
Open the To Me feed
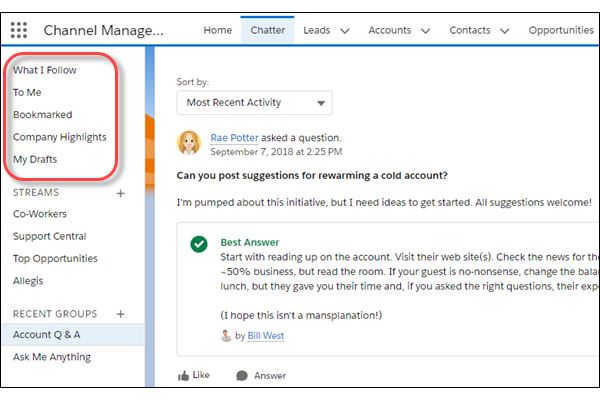tap(27, 92)
